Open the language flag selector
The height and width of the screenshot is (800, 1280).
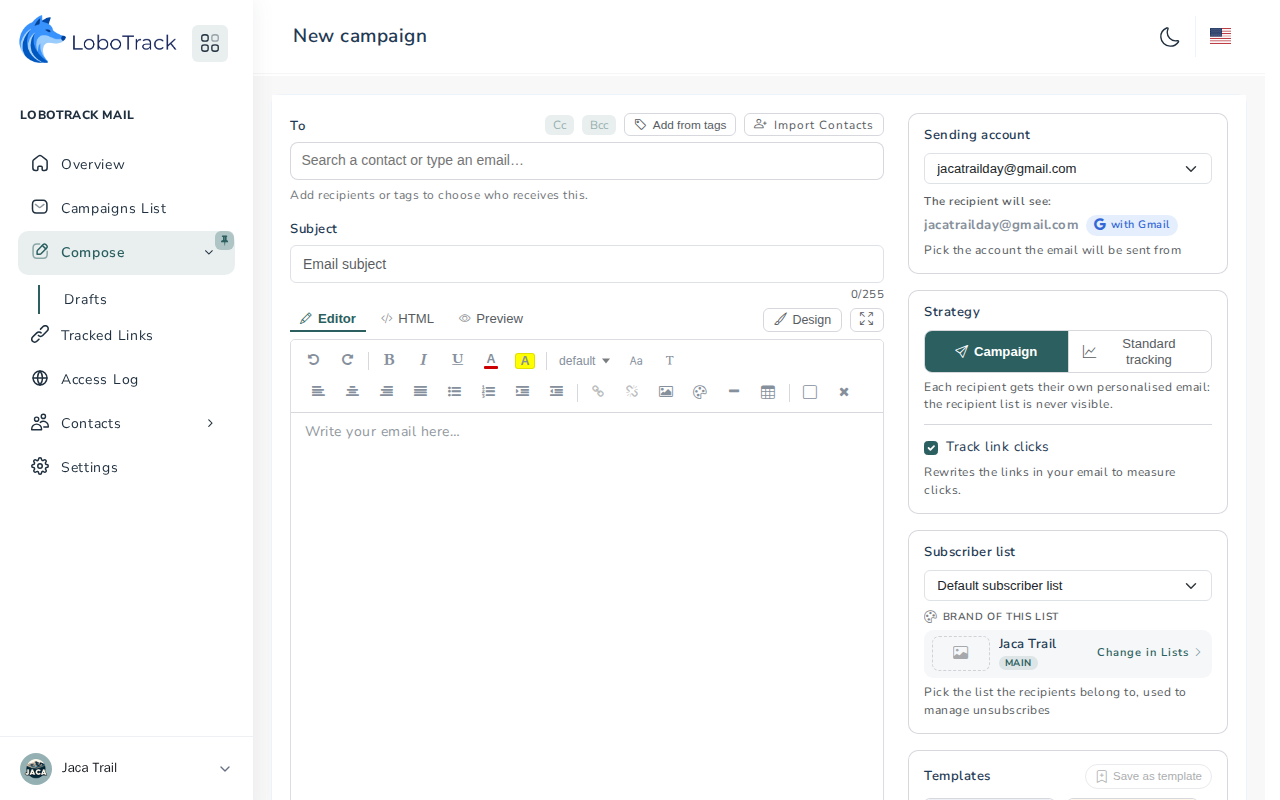click(x=1220, y=36)
